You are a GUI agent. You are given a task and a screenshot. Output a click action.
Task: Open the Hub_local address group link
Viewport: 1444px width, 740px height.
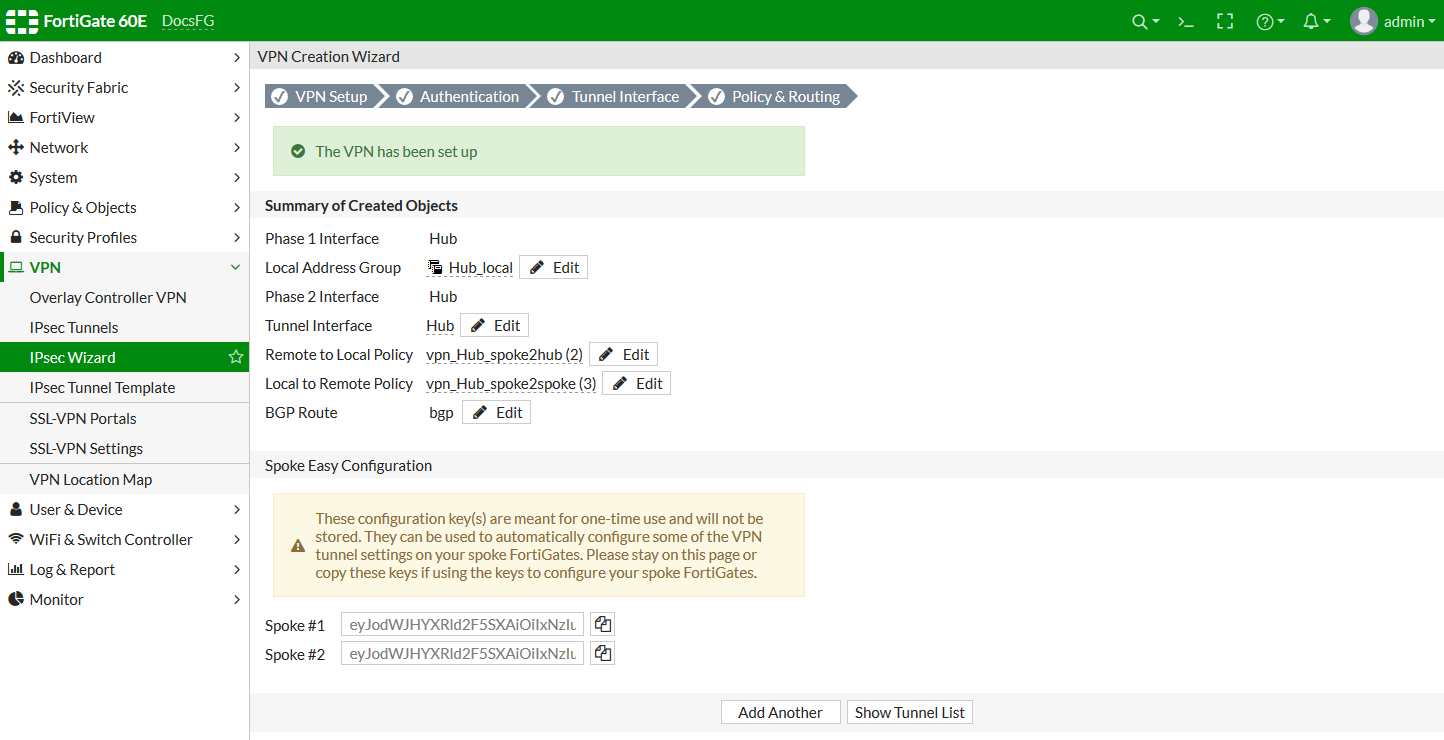[x=478, y=267]
